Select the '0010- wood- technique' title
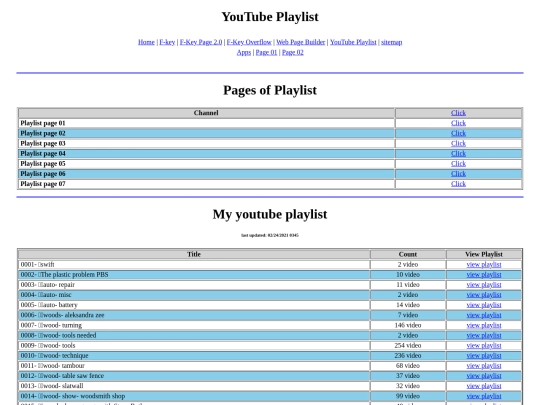 click(194, 356)
